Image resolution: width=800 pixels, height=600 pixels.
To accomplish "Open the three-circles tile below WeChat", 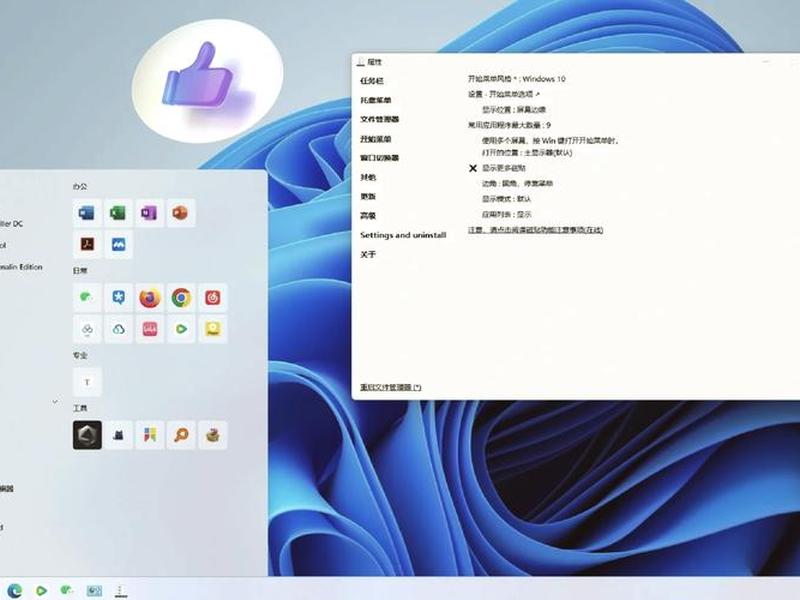I will 87,329.
